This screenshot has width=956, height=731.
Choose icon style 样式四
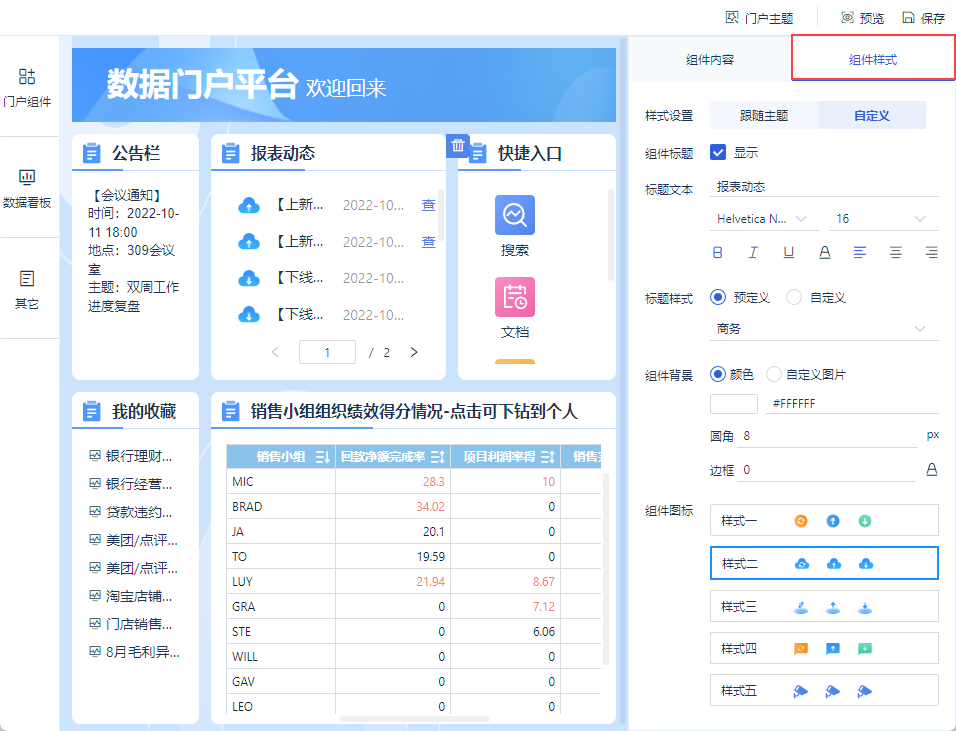tap(824, 649)
